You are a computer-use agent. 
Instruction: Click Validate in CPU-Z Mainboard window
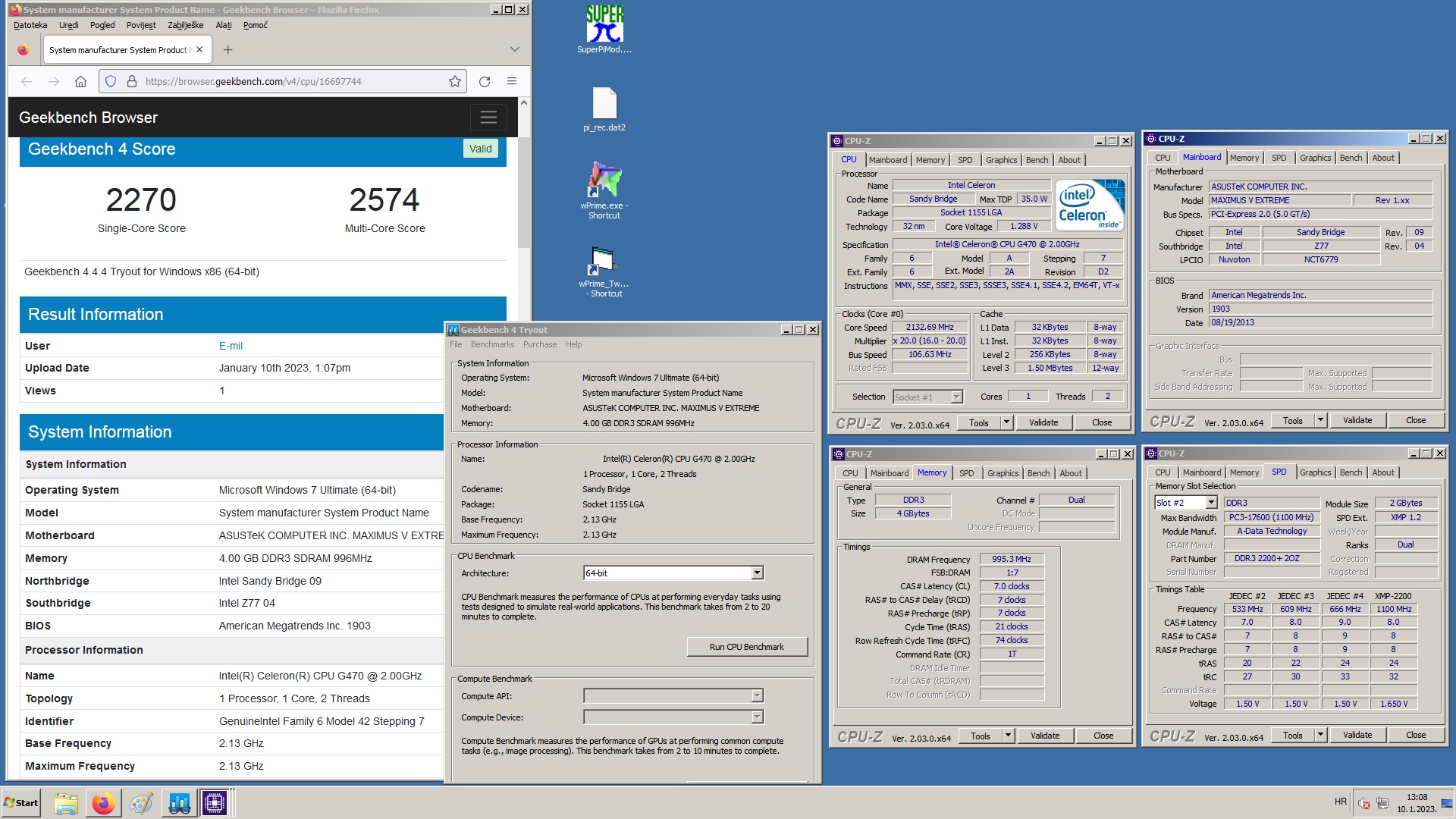click(1357, 420)
